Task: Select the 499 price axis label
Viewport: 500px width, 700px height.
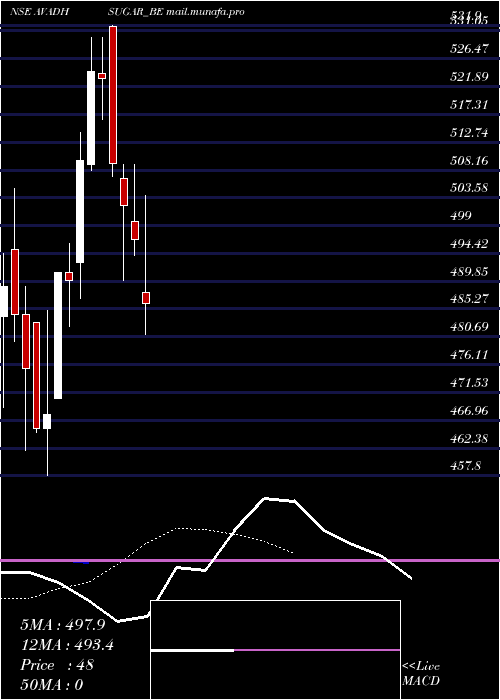Action: [x=461, y=216]
